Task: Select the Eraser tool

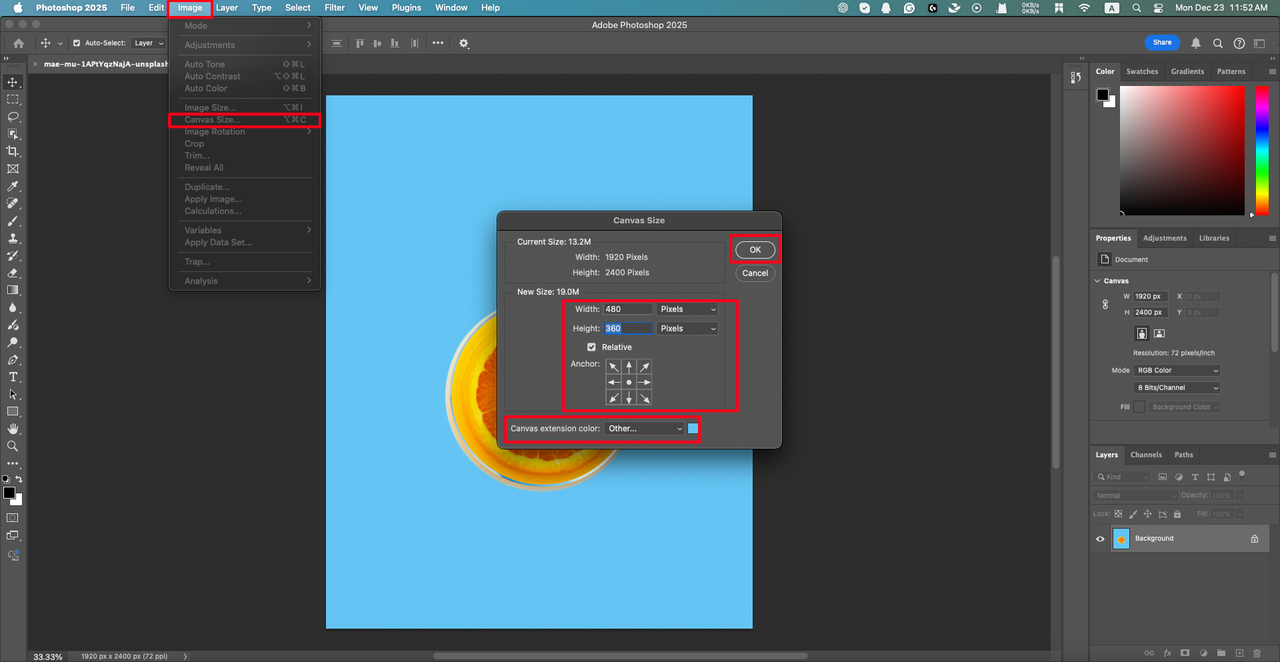Action: pyautogui.click(x=13, y=272)
